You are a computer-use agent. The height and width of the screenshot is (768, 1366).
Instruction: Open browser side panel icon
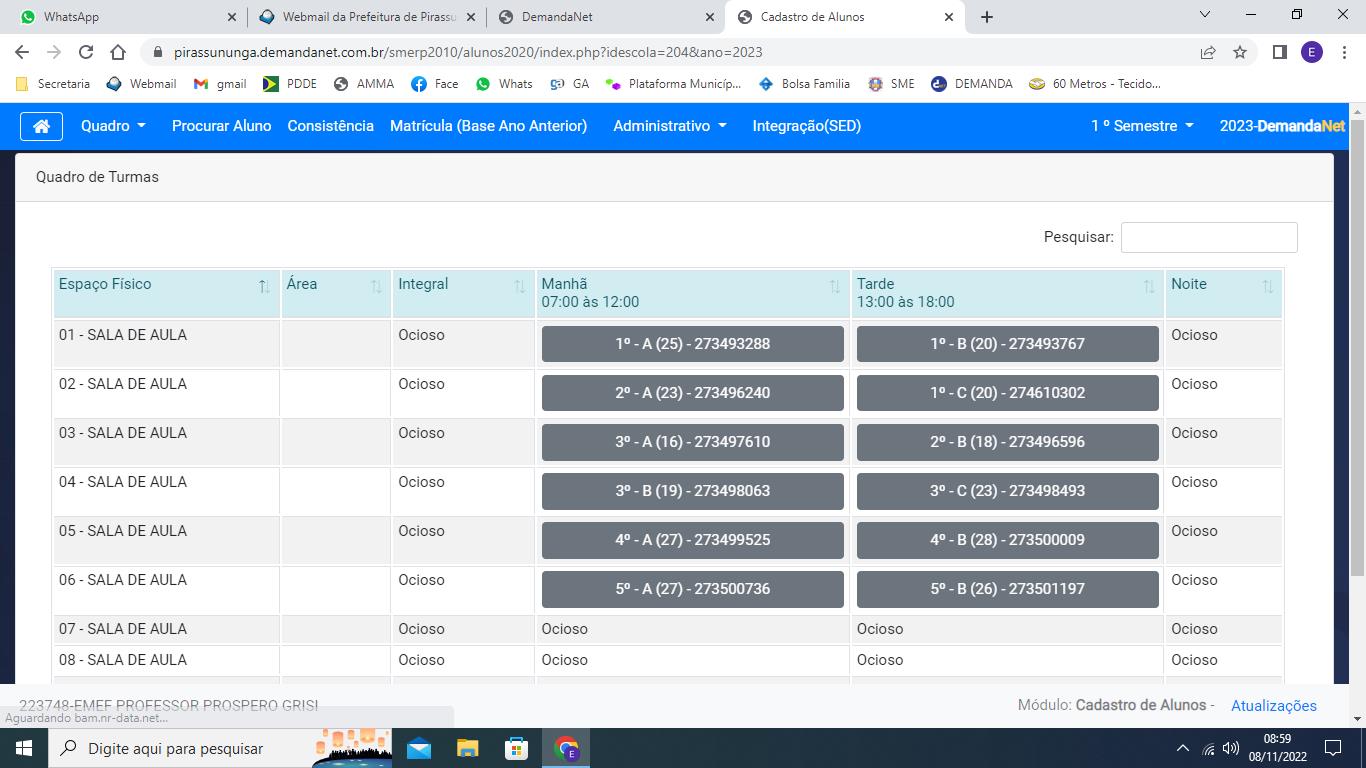click(1279, 52)
